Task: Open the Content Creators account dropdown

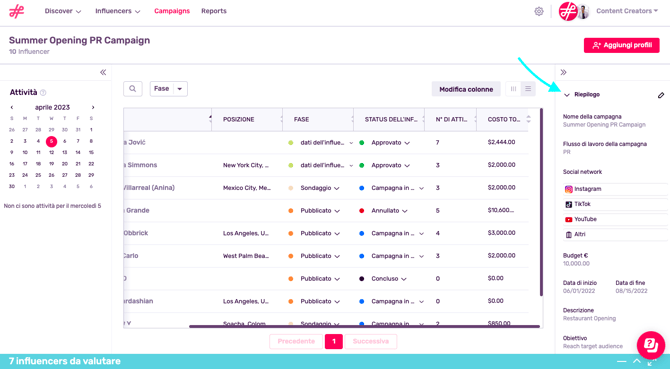Action: click(x=627, y=11)
